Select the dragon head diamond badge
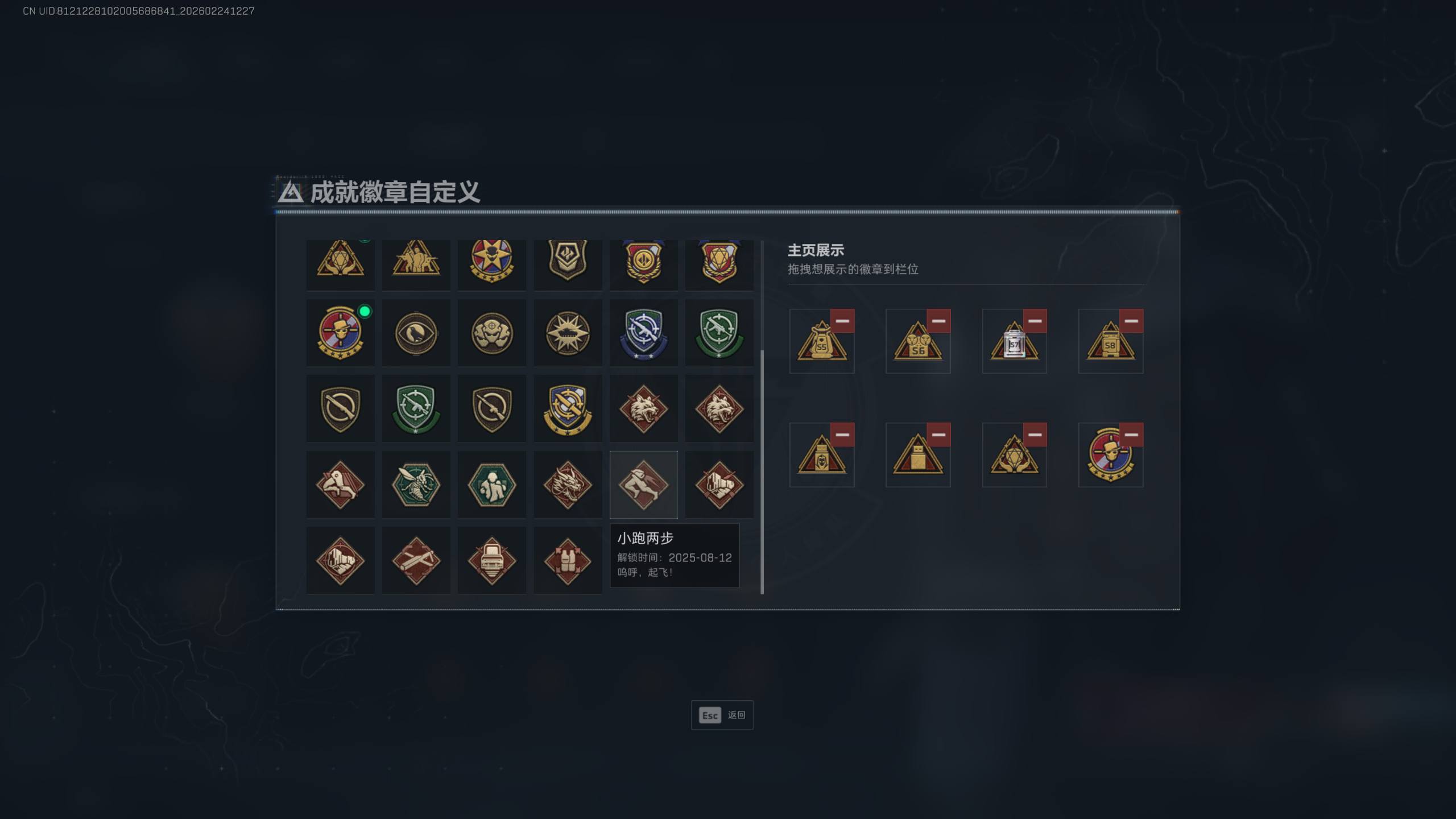Viewport: 1456px width, 819px height. (x=567, y=485)
